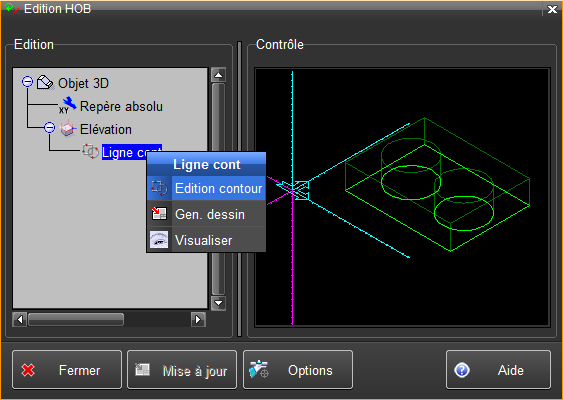Select Edition contour from the context menu

click(x=206, y=188)
